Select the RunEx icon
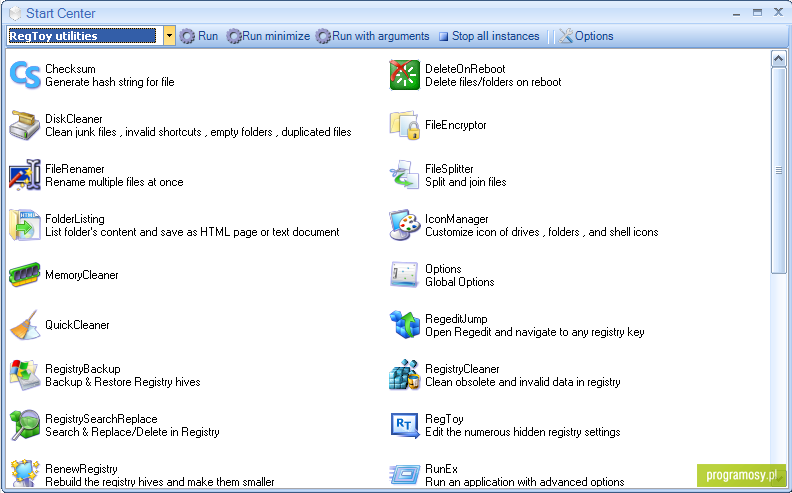This screenshot has height=493, width=792. coord(405,475)
